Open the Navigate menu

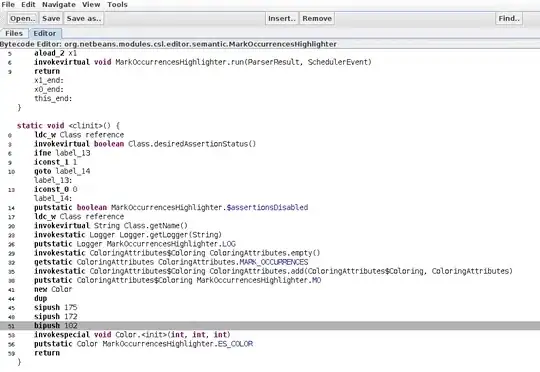[x=59, y=4]
